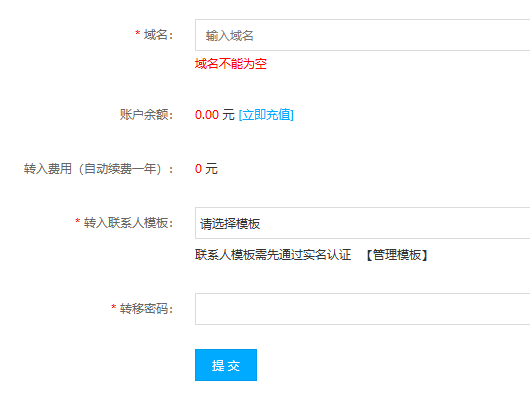Screen dimensions: 530x403
Task: Select the 账户余额 label
Action: coord(146,115)
